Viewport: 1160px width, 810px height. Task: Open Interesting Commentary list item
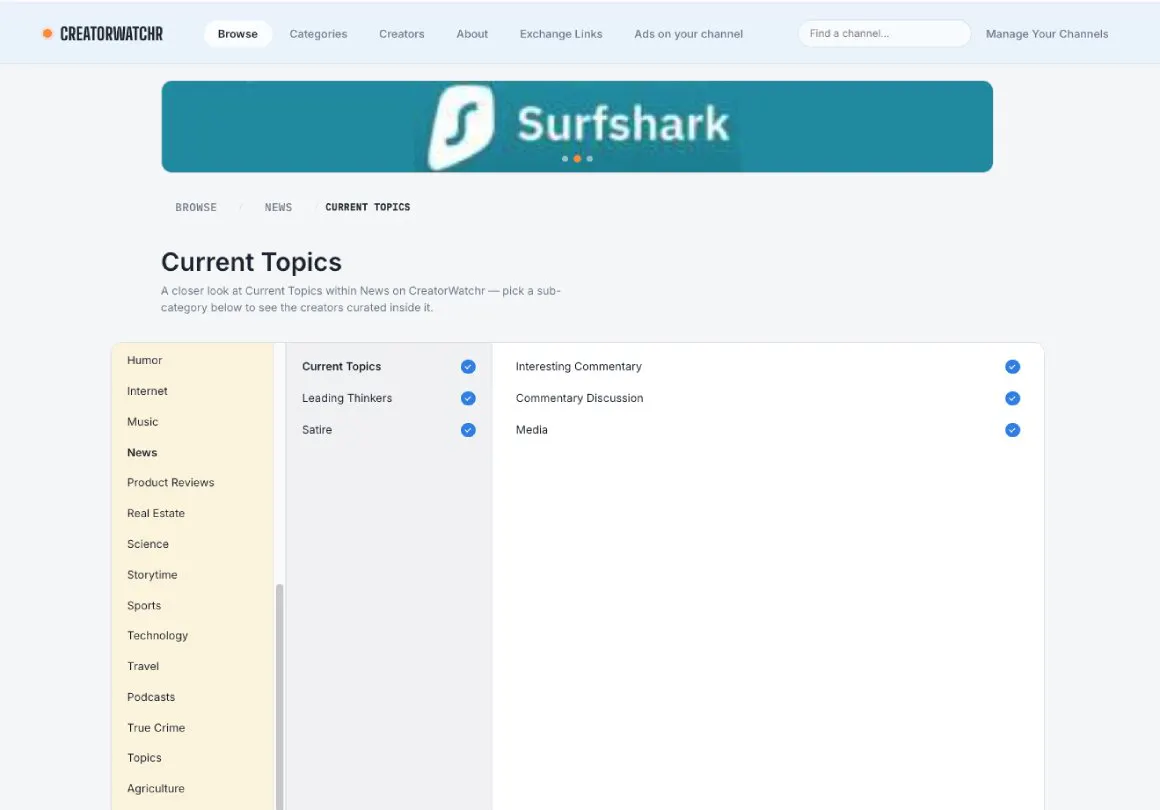click(x=579, y=367)
